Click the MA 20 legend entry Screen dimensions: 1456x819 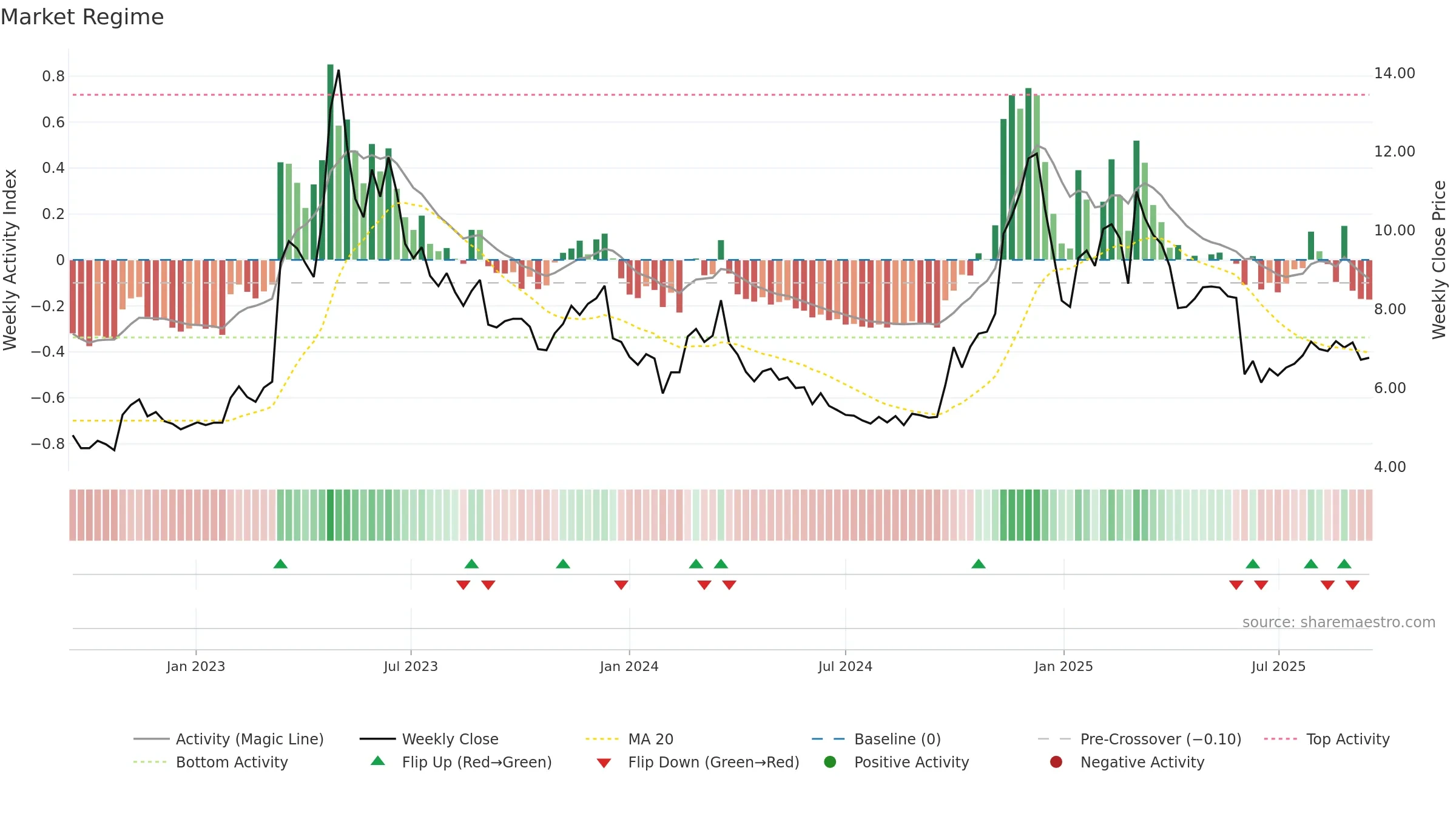629,739
